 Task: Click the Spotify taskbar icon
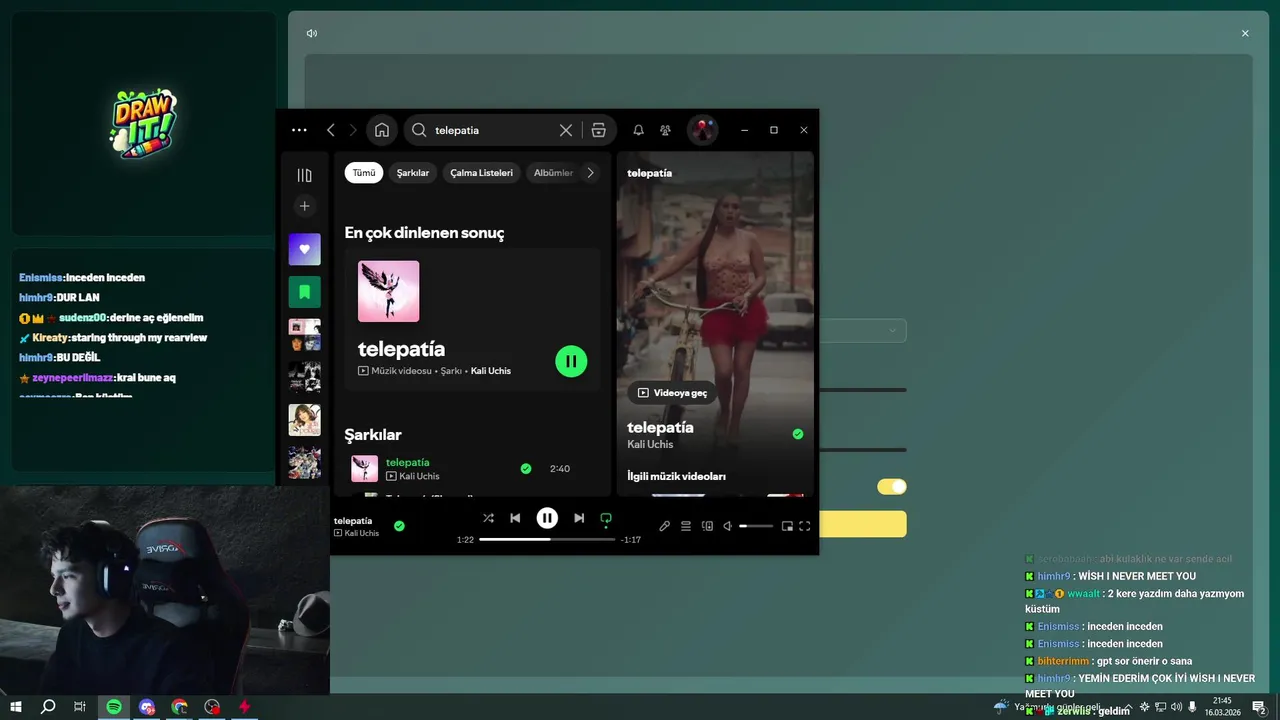pos(114,707)
